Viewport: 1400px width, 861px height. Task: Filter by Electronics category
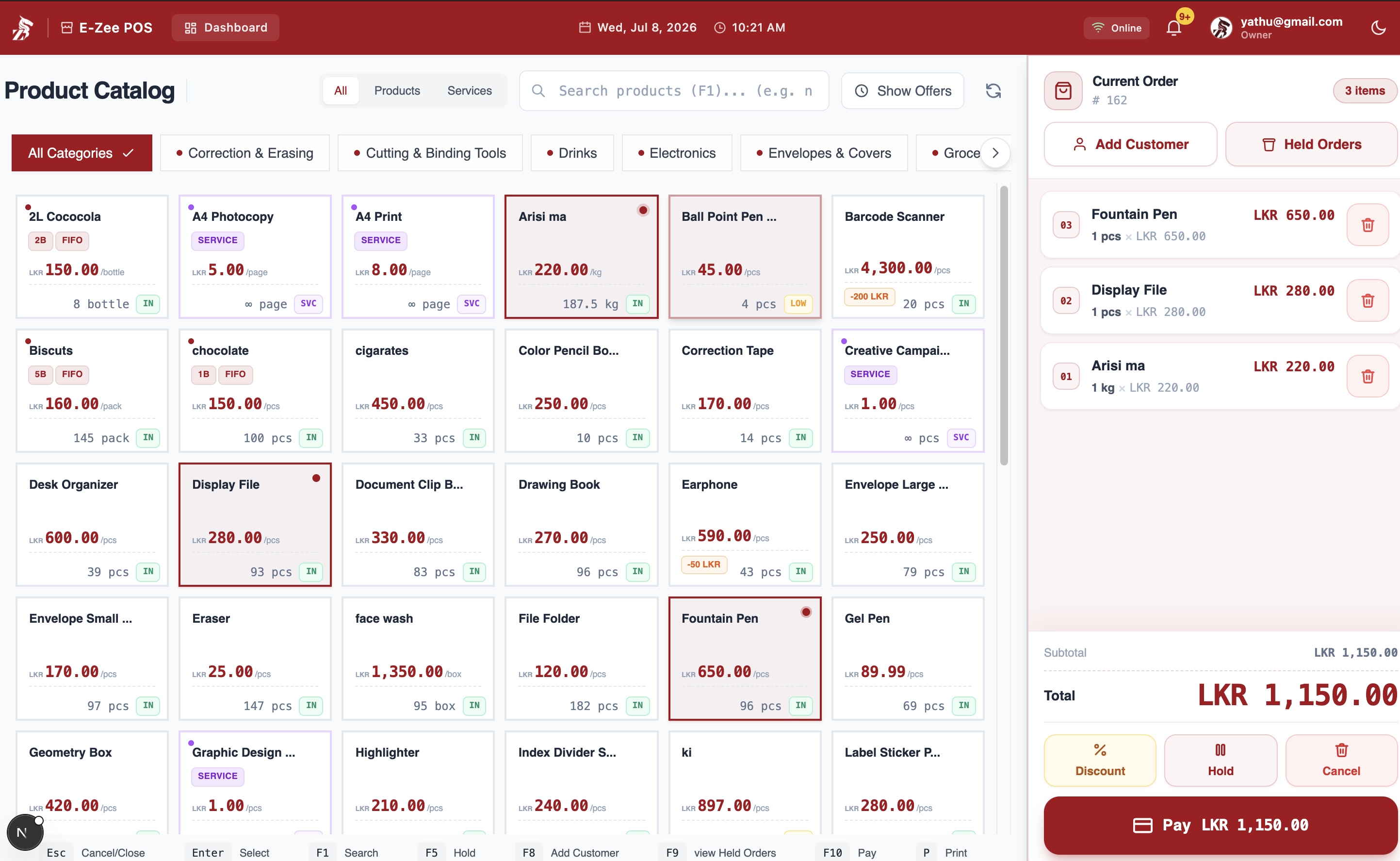[677, 152]
